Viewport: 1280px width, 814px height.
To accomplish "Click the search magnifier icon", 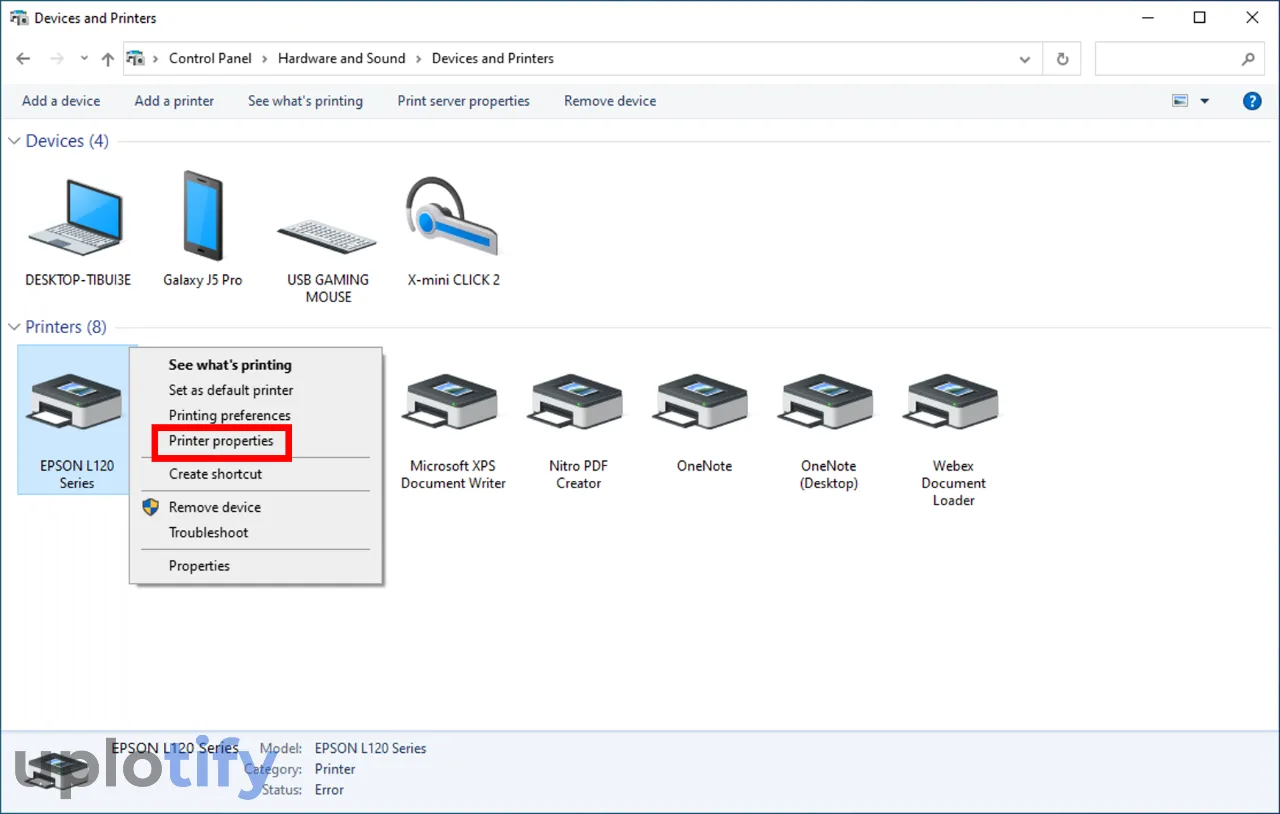I will (1248, 59).
